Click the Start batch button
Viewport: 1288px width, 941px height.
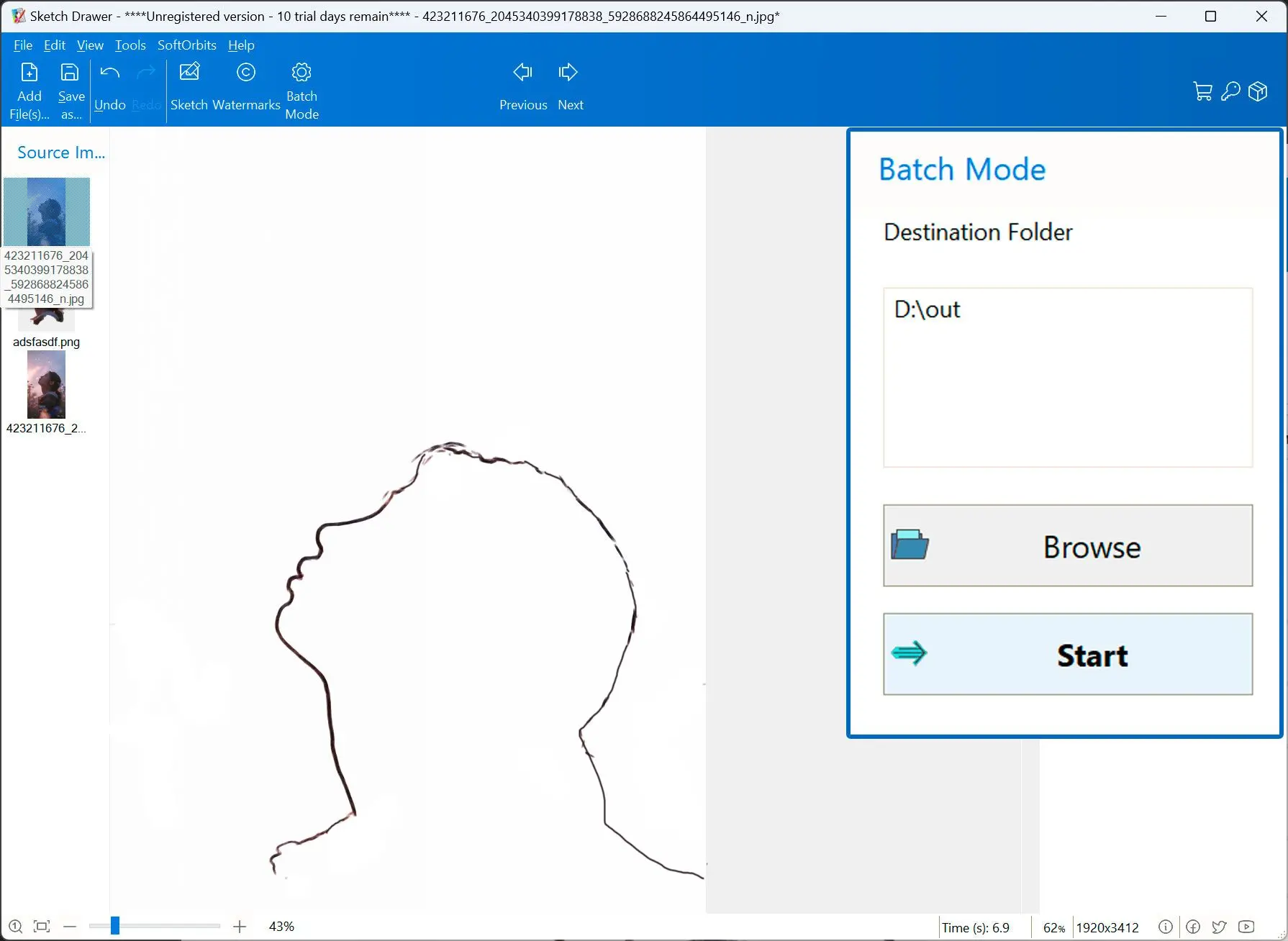1068,654
